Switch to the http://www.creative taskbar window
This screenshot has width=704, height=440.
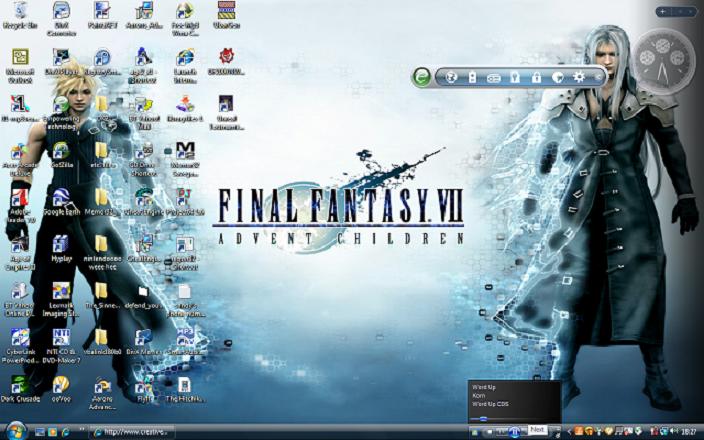[132, 432]
